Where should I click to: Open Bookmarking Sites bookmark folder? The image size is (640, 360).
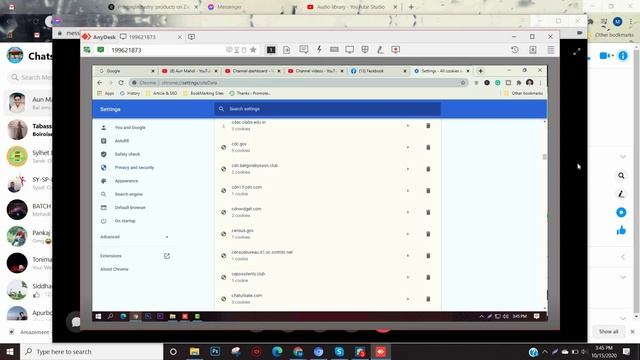(x=203, y=93)
